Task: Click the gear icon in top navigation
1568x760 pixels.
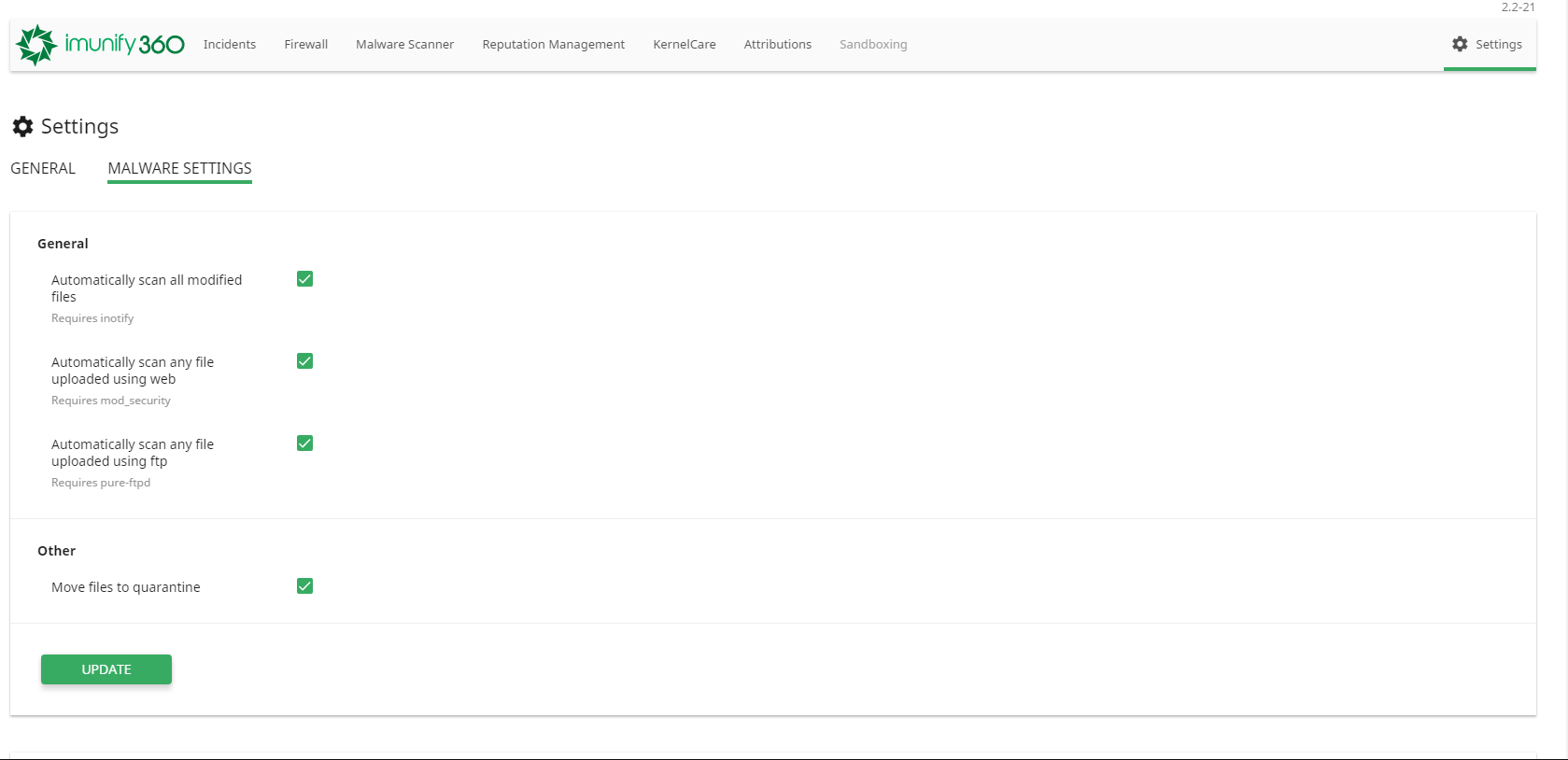Action: (1460, 44)
